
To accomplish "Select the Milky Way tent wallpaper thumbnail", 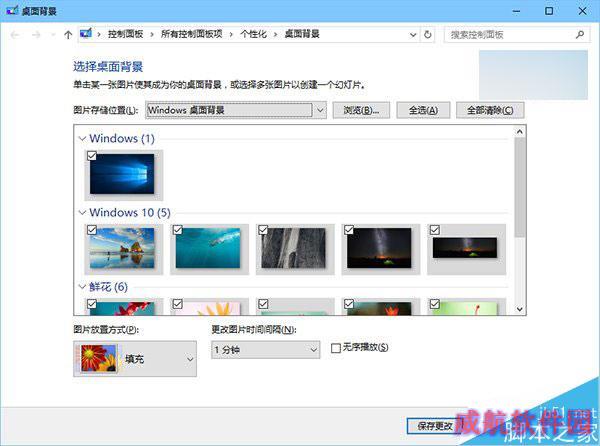I will point(379,248).
